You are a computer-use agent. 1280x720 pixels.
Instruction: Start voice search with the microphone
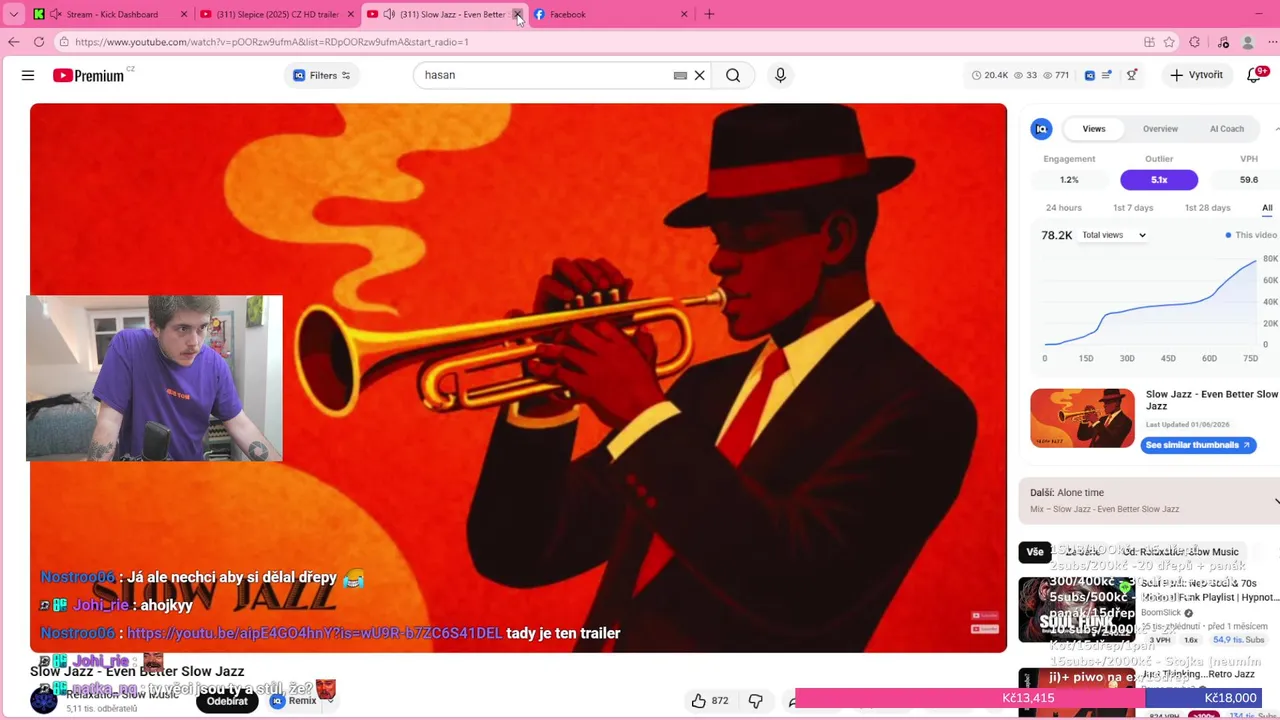coord(781,75)
